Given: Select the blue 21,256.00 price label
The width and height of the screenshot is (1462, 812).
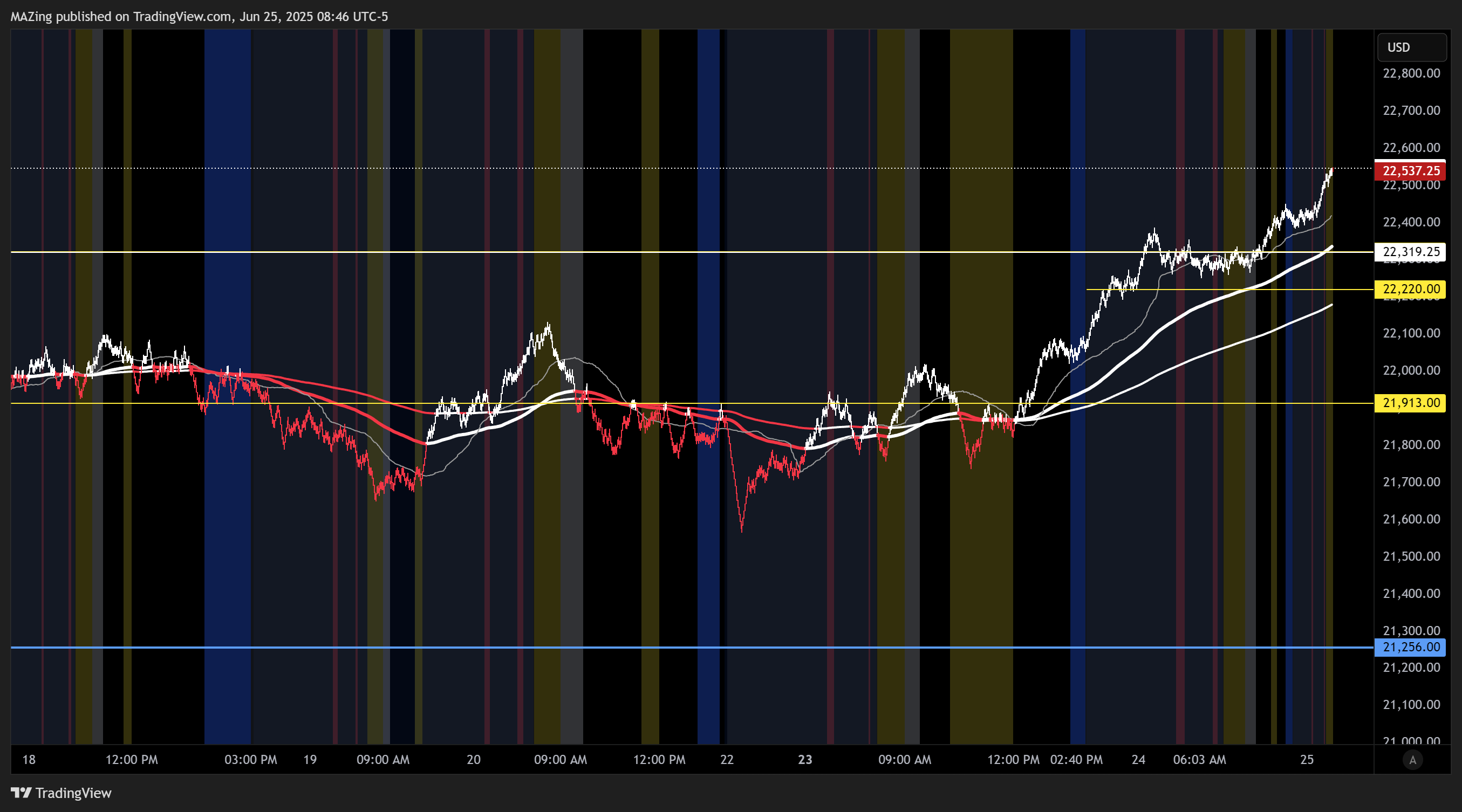Looking at the screenshot, I should pyautogui.click(x=1410, y=647).
